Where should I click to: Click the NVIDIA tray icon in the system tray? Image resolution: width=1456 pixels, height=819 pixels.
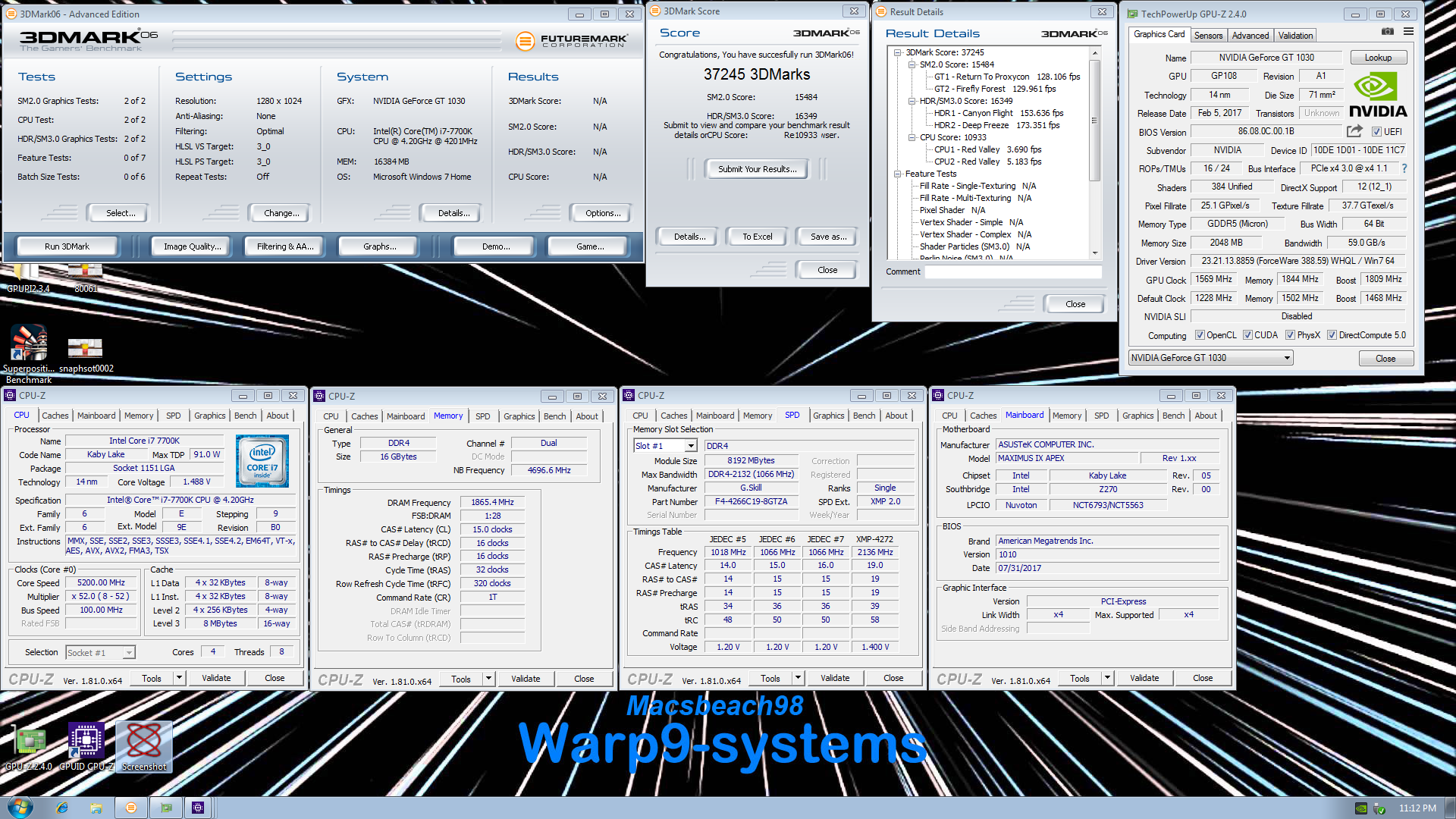tap(1361, 808)
